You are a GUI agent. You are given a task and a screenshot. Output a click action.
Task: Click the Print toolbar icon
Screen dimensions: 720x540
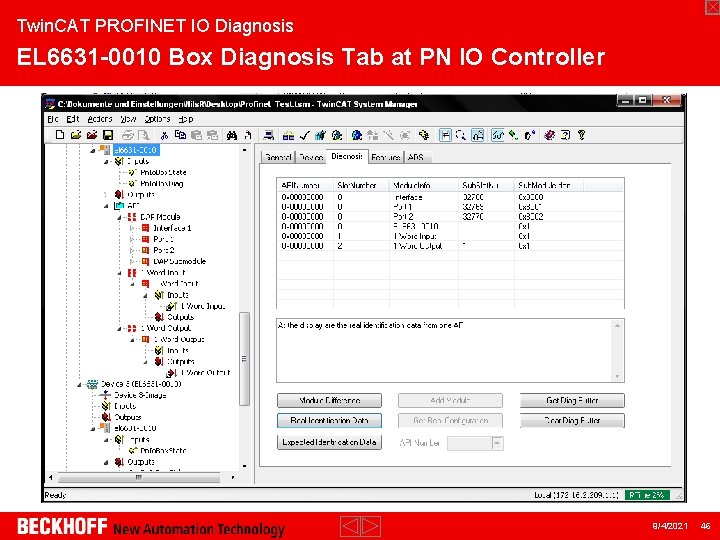pyautogui.click(x=128, y=135)
